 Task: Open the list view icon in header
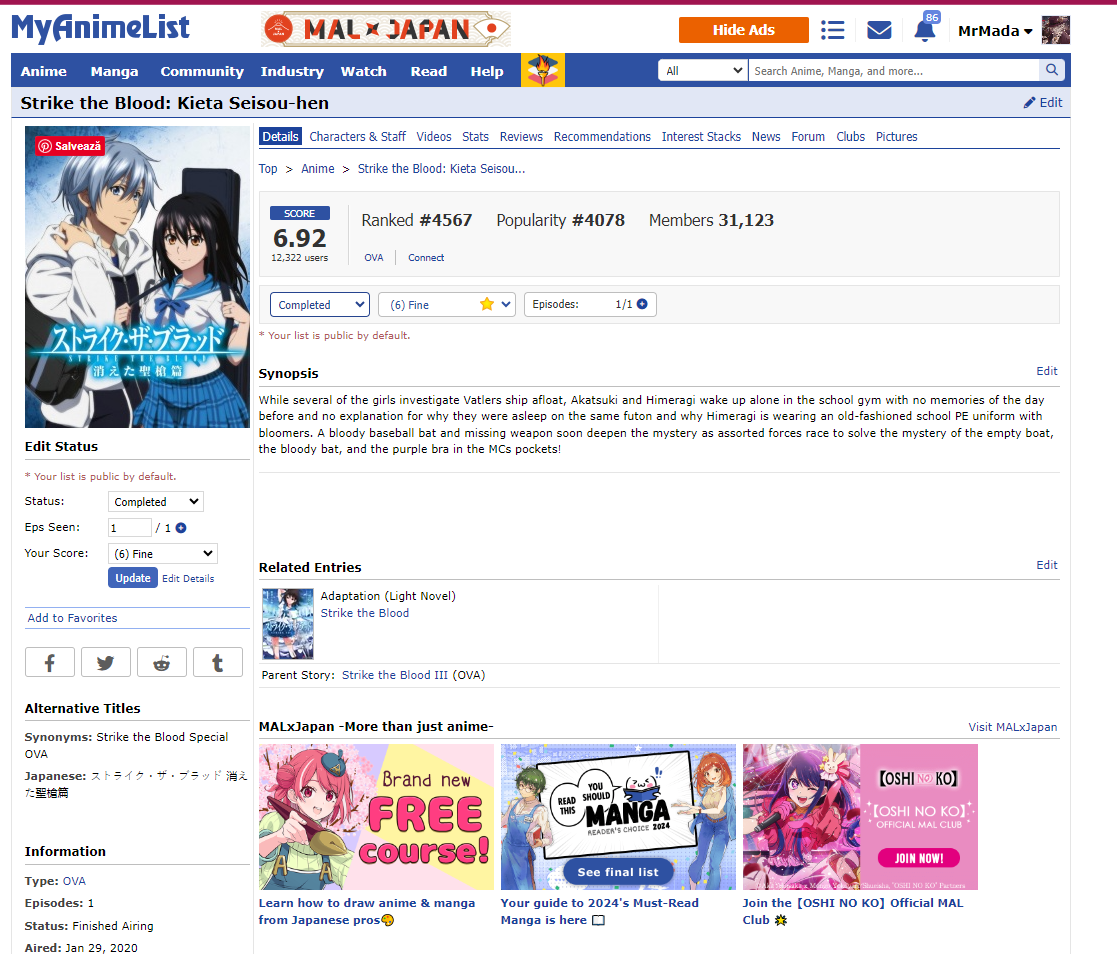[x=832, y=30]
